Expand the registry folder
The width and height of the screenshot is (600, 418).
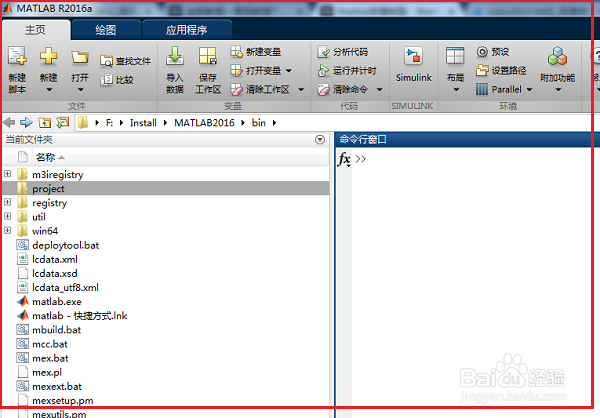pos(8,202)
